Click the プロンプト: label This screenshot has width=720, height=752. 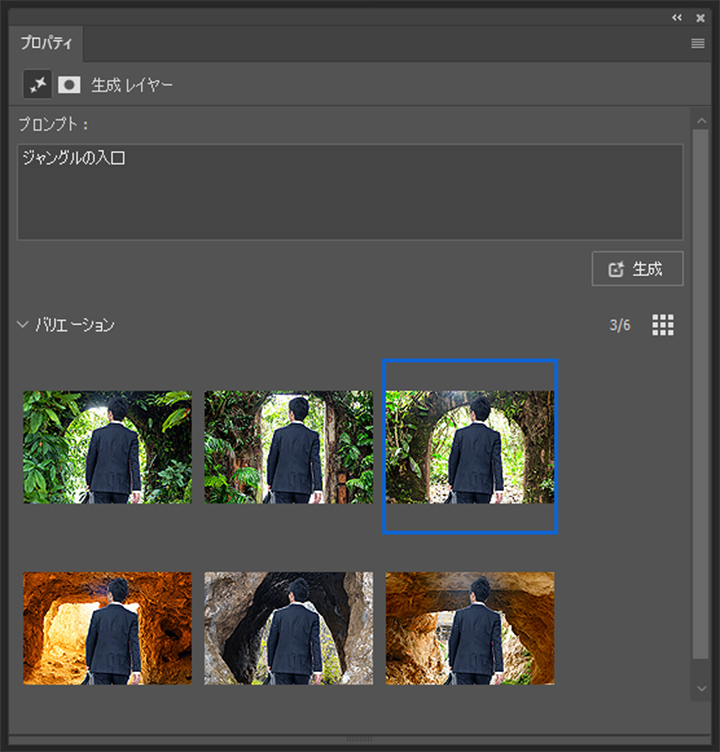[53, 124]
